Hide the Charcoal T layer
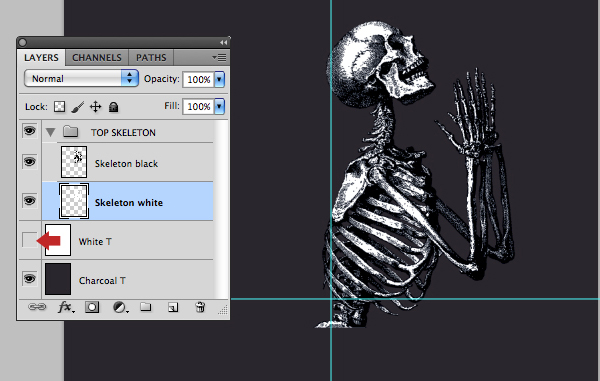This screenshot has height=381, width=600. [29, 278]
